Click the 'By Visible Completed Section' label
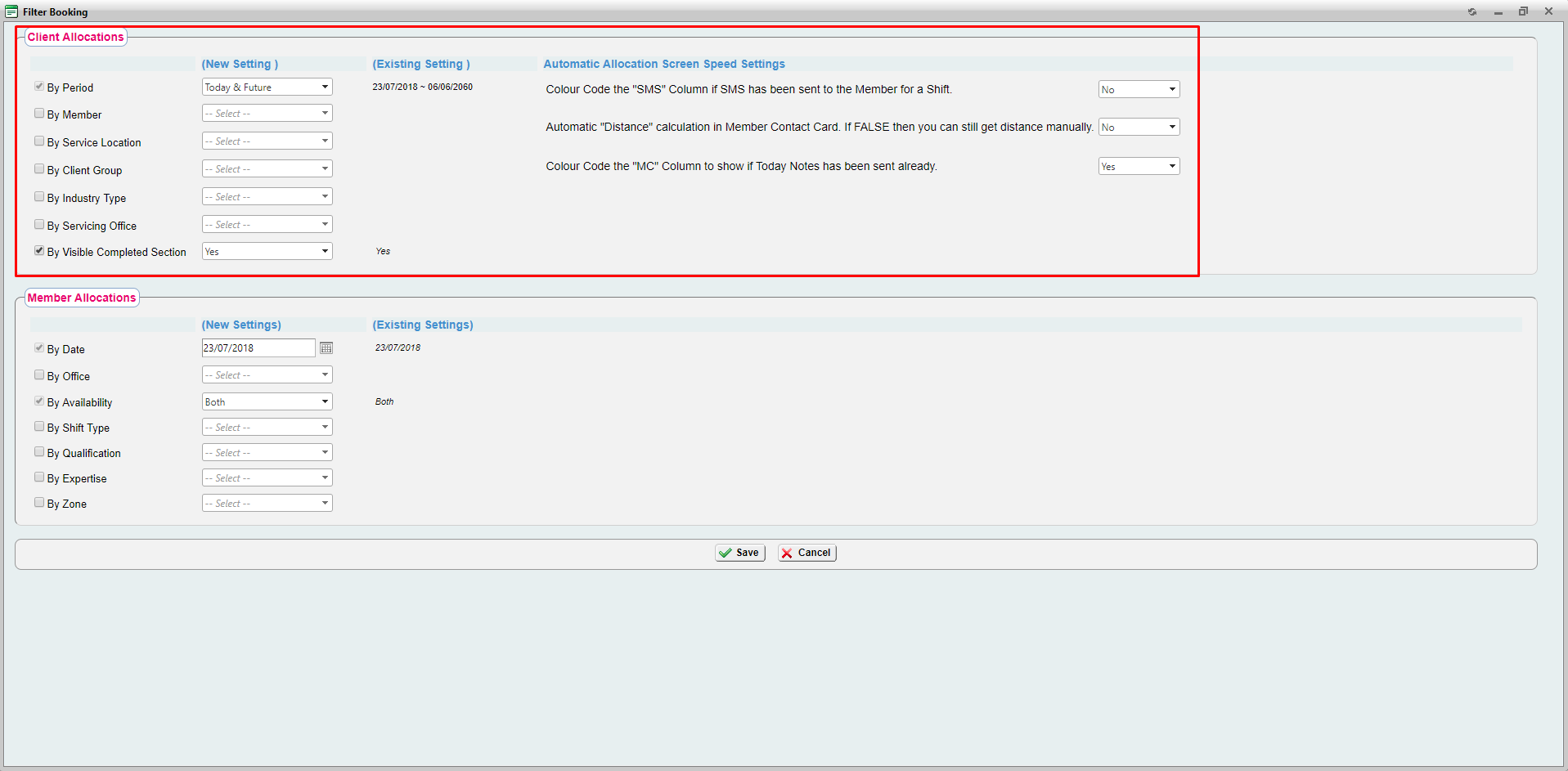The height and width of the screenshot is (771, 1568). coord(117,252)
